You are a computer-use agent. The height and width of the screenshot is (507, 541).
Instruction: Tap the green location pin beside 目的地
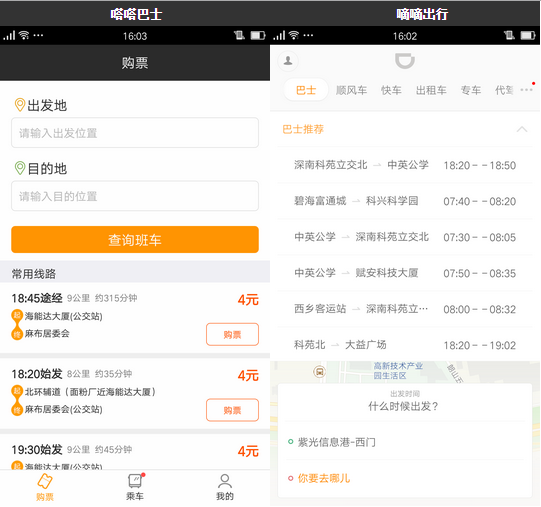(x=20, y=168)
